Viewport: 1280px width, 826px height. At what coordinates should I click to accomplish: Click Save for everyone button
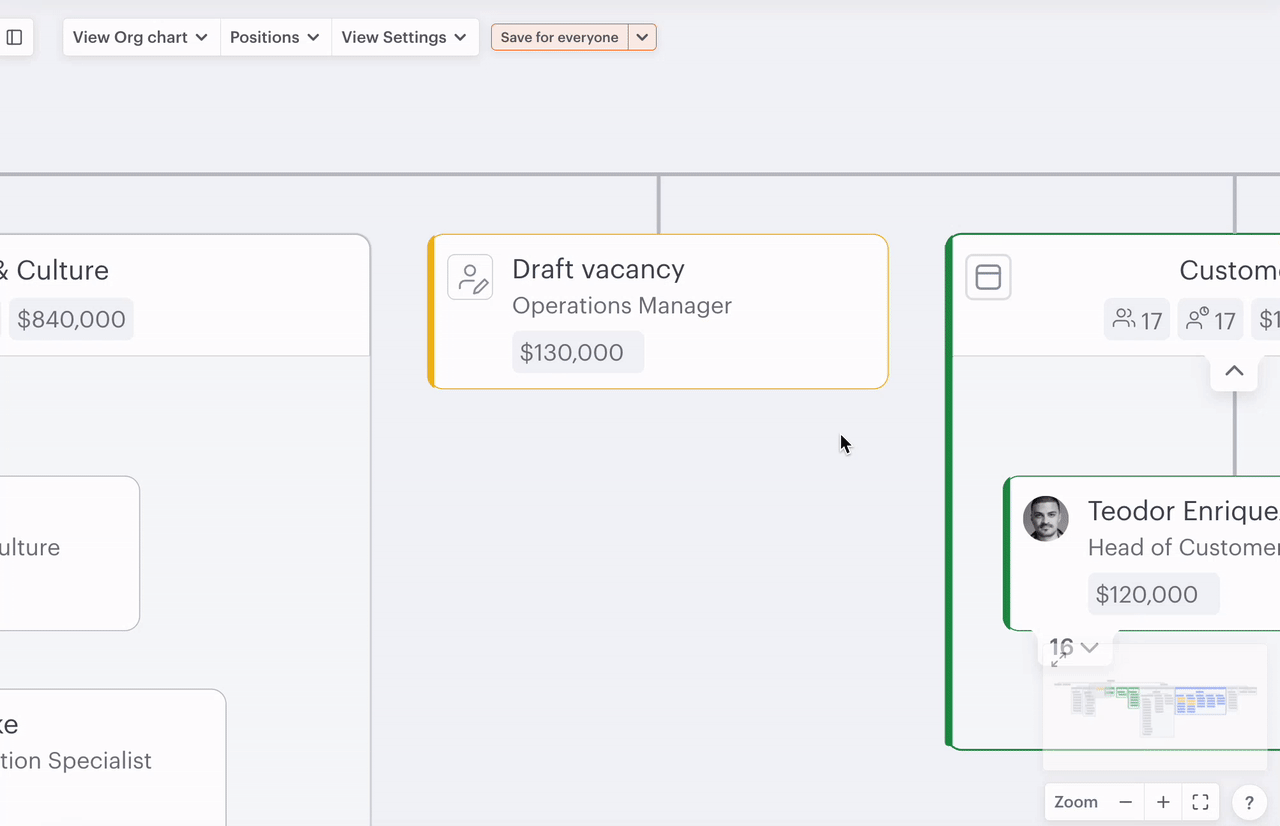point(559,37)
